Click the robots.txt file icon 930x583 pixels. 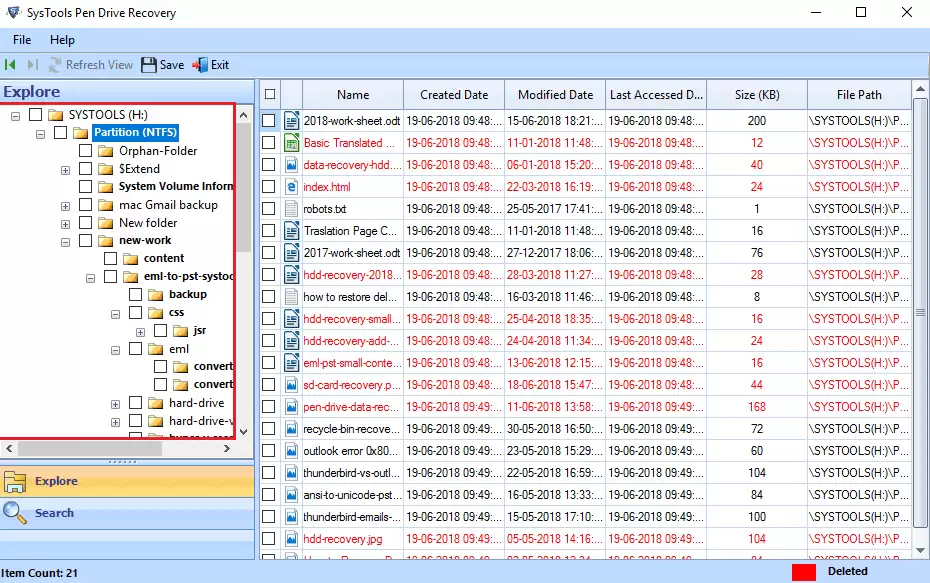coord(292,208)
